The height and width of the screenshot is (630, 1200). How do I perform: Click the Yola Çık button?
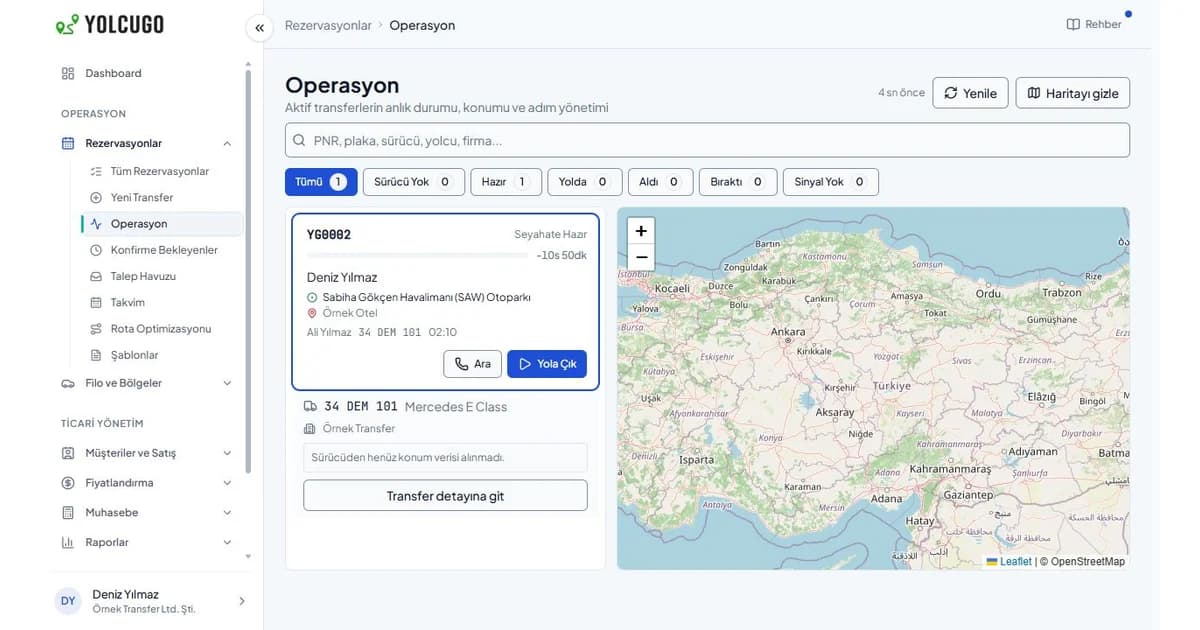point(547,364)
